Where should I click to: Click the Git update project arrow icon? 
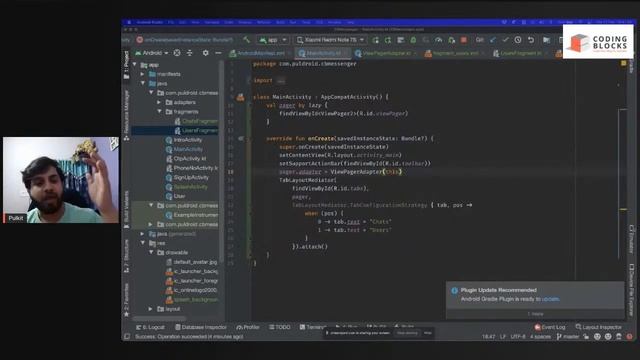point(493,40)
